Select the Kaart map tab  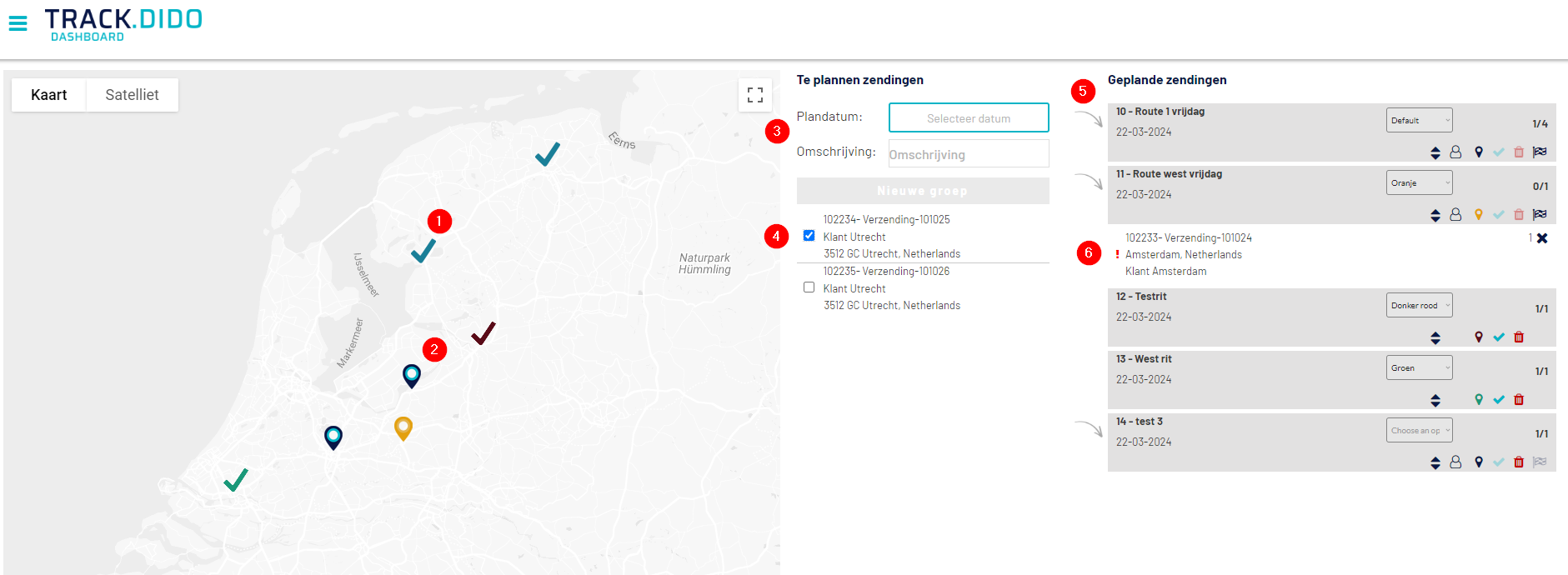pyautogui.click(x=48, y=95)
